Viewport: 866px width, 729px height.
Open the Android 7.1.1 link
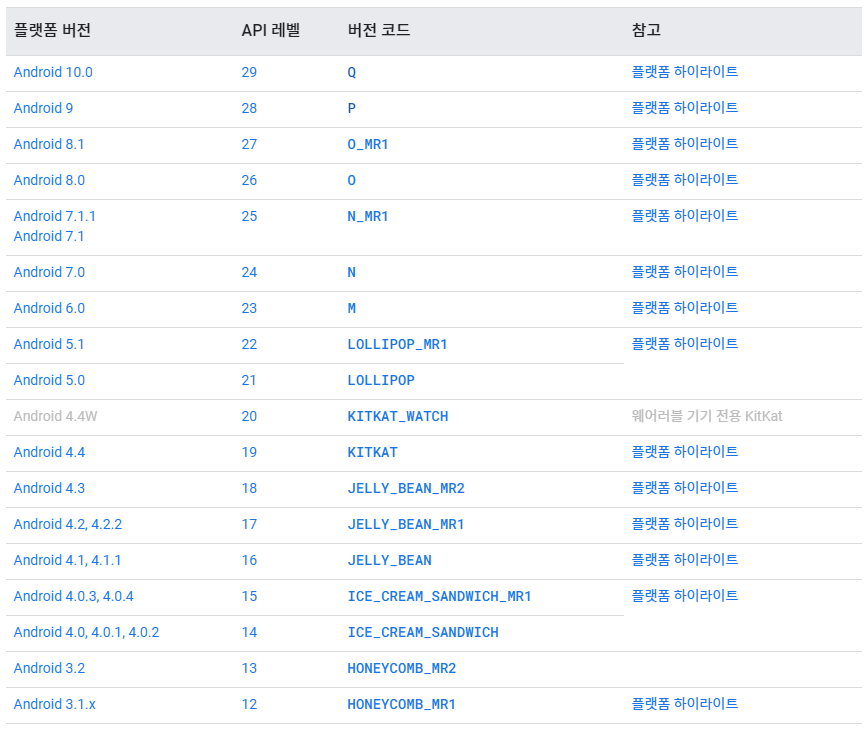tap(55, 216)
